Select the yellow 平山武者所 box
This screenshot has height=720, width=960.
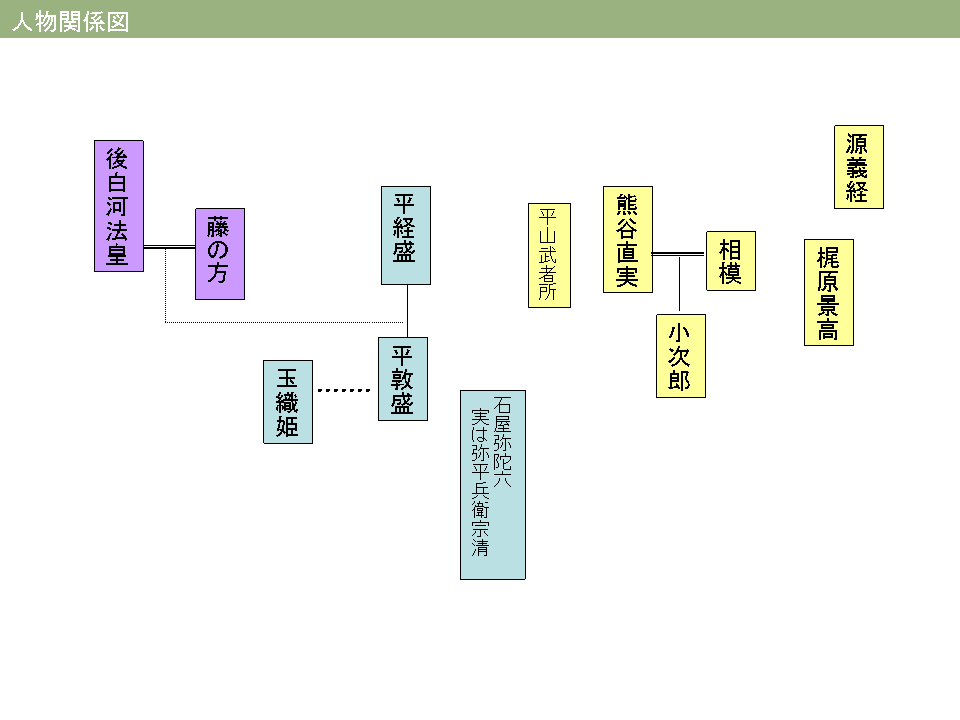pos(548,255)
